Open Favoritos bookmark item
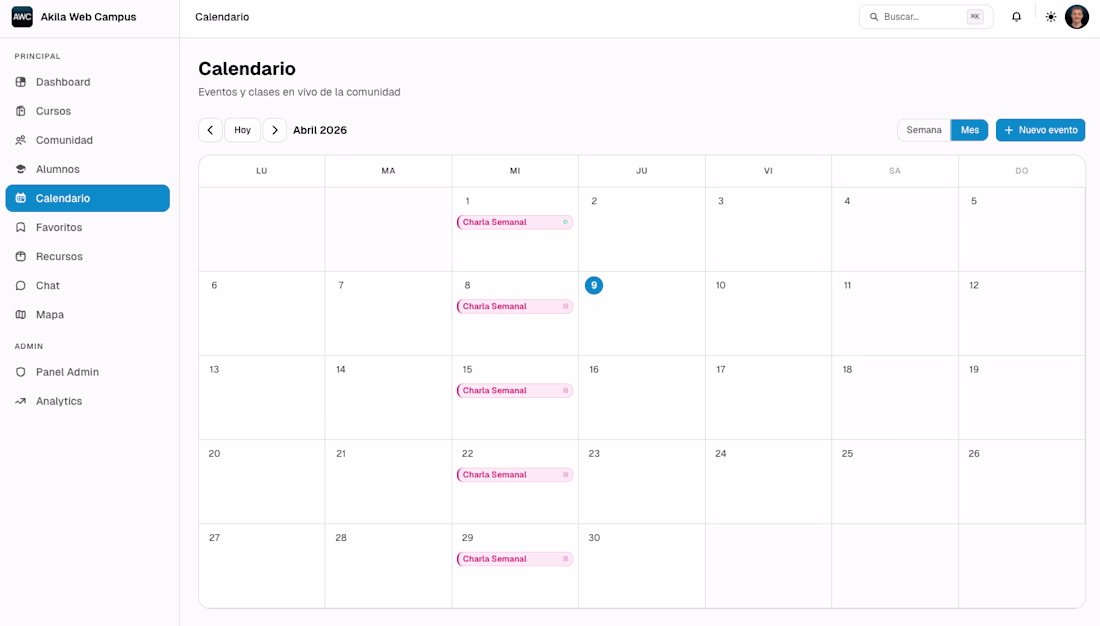The image size is (1100, 626). [59, 227]
